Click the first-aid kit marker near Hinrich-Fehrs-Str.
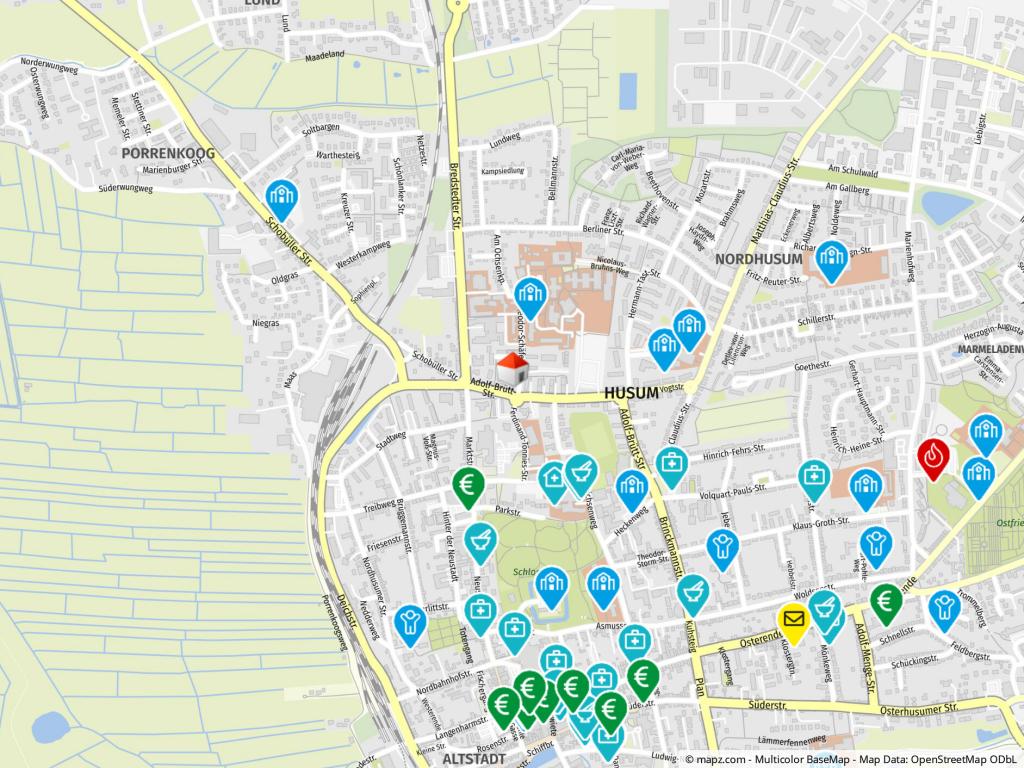 [x=672, y=463]
